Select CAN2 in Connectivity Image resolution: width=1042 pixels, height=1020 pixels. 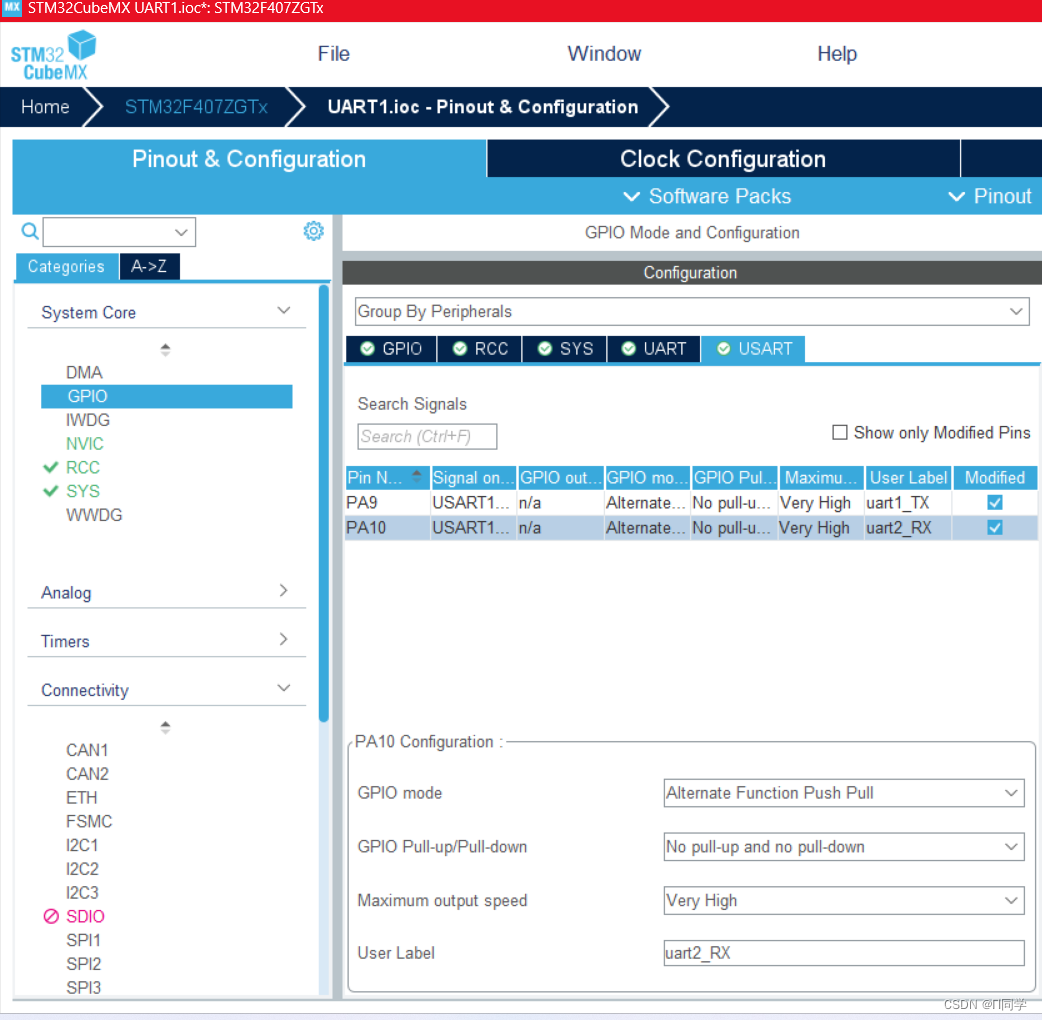coord(87,773)
